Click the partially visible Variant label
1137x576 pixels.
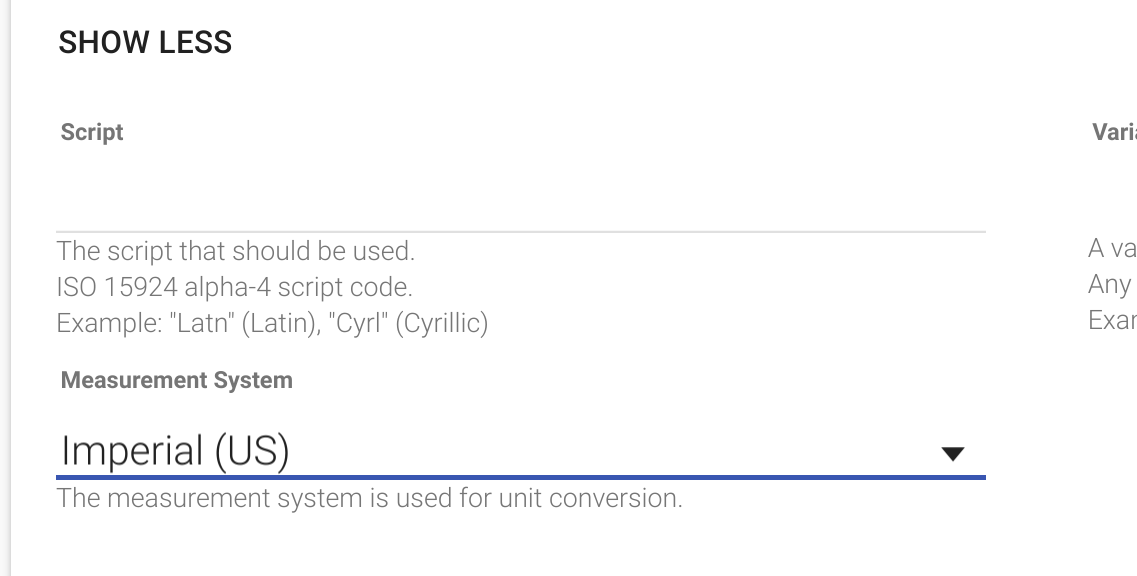[x=1115, y=132]
